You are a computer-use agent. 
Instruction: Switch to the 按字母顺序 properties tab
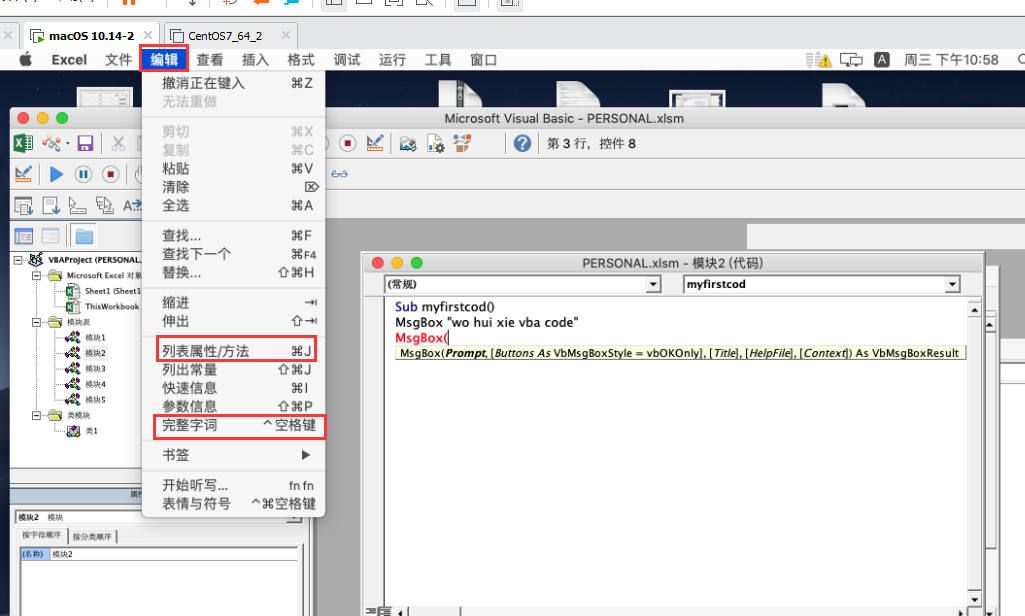(x=42, y=536)
